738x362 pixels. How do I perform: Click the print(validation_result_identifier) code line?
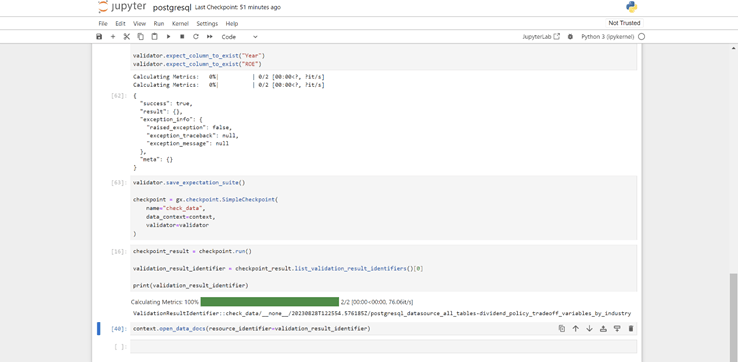[191, 285]
